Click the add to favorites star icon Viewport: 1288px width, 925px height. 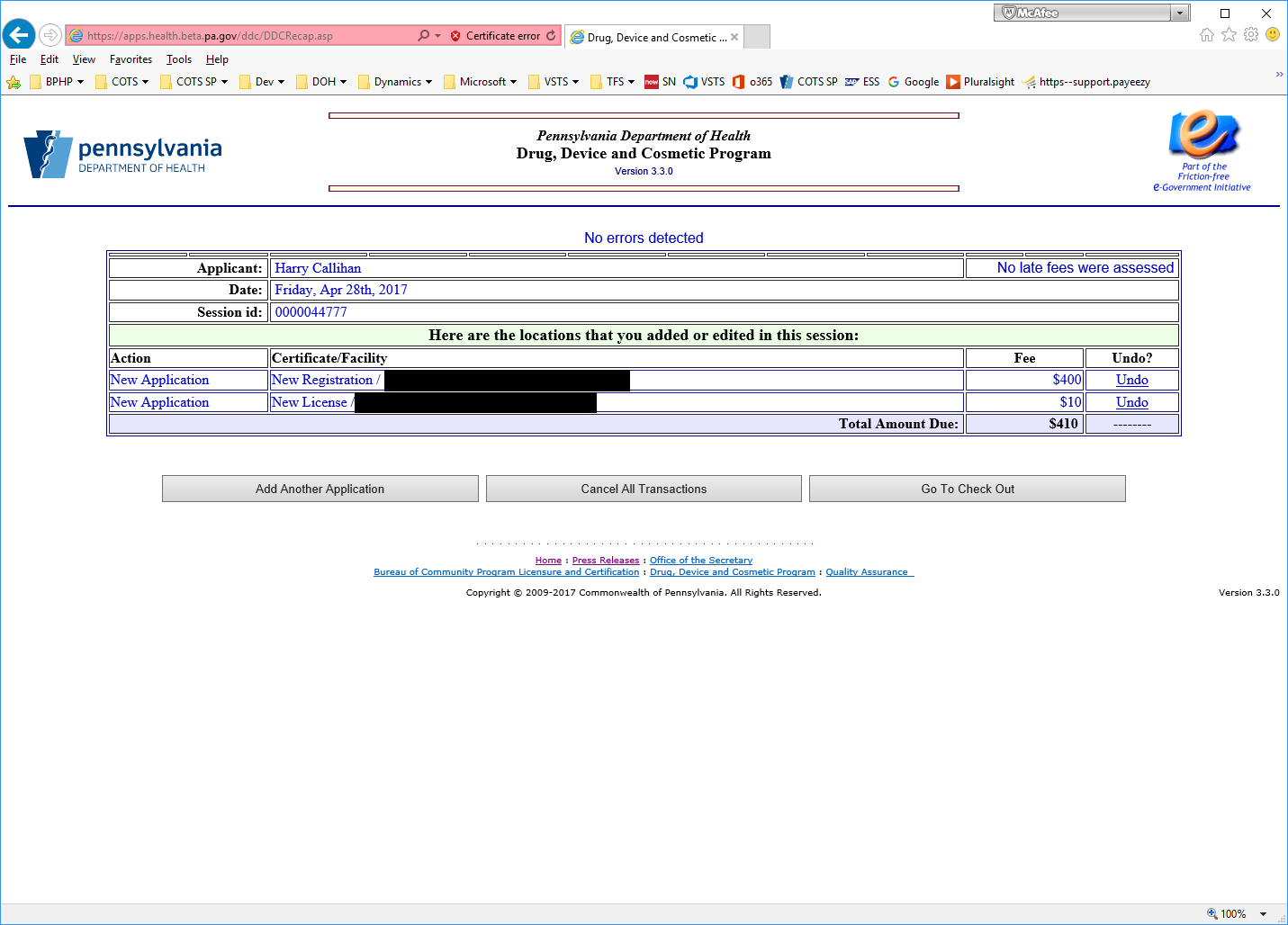tap(1229, 33)
